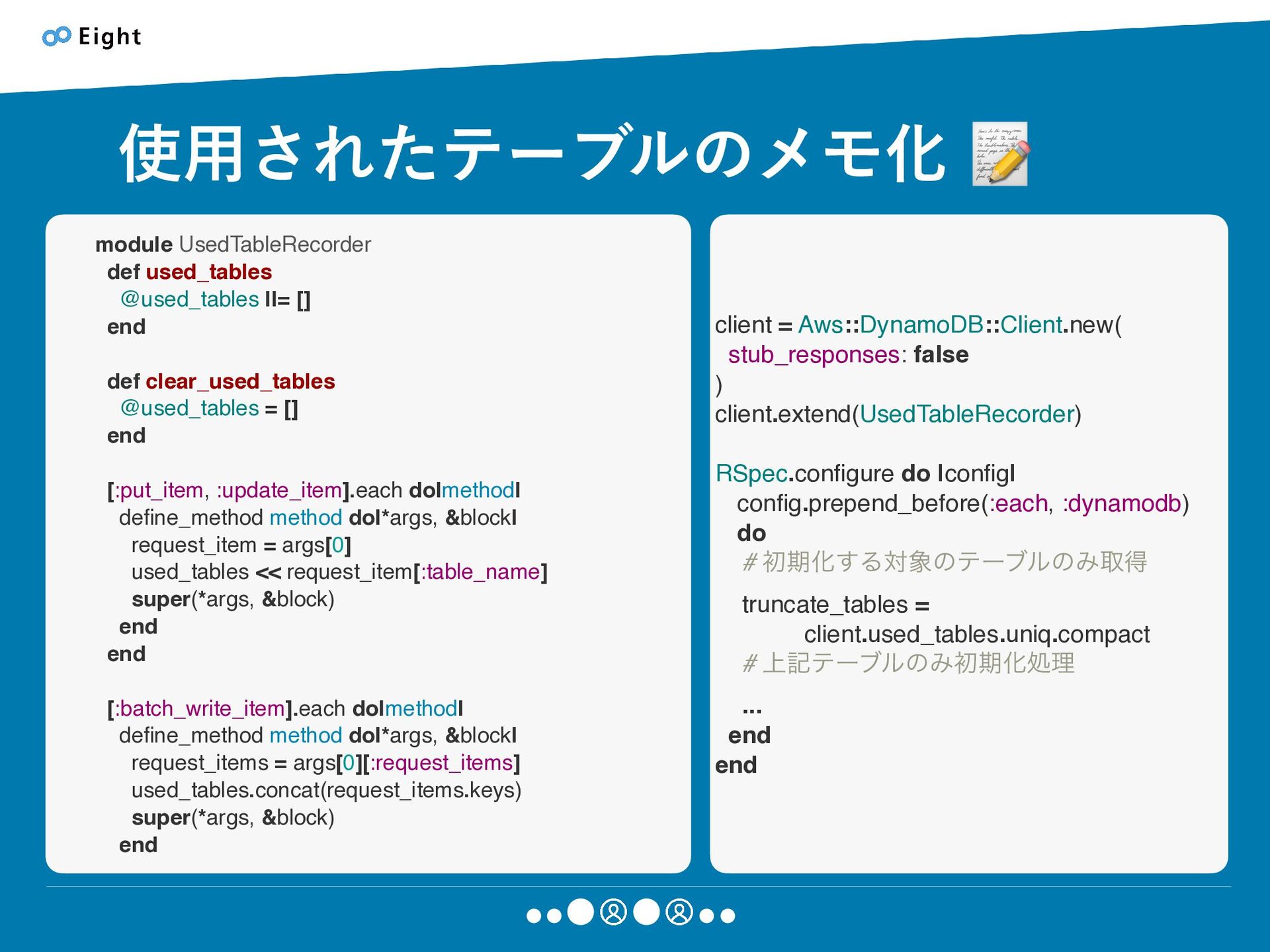Click '@used_tables = []' line
This screenshot has height=952, width=1270.
[x=209, y=409]
